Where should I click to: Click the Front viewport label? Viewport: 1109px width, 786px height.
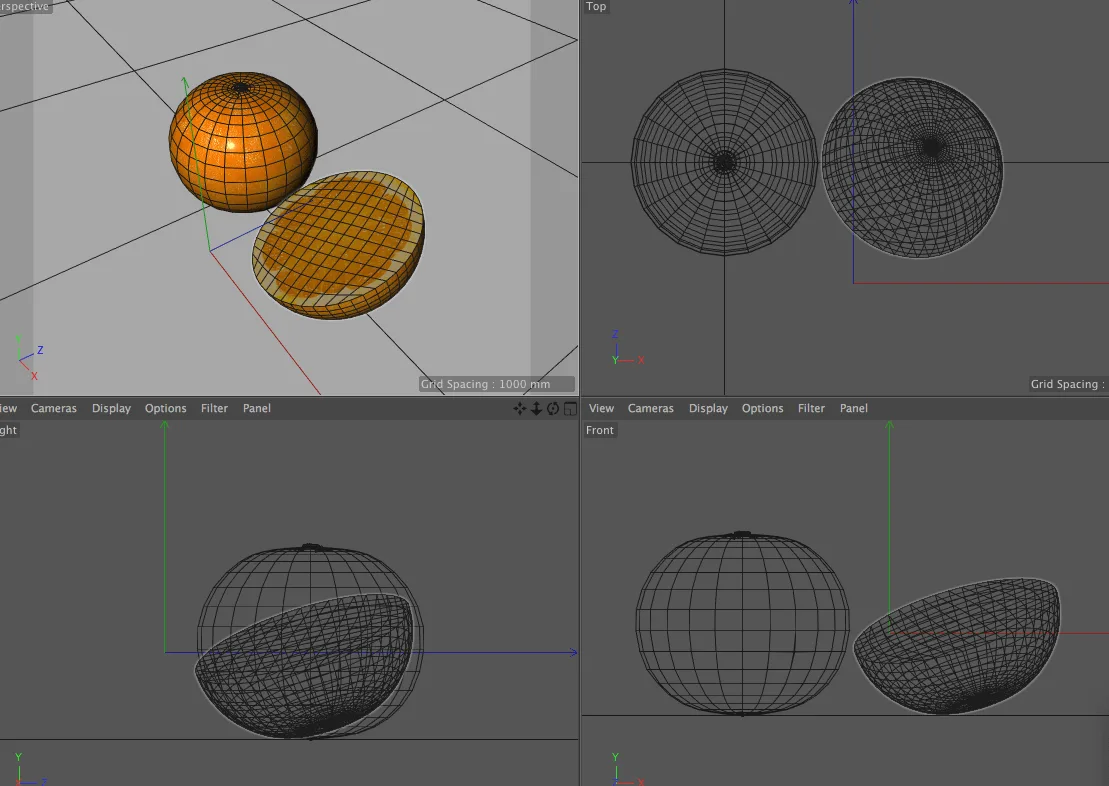coord(599,430)
